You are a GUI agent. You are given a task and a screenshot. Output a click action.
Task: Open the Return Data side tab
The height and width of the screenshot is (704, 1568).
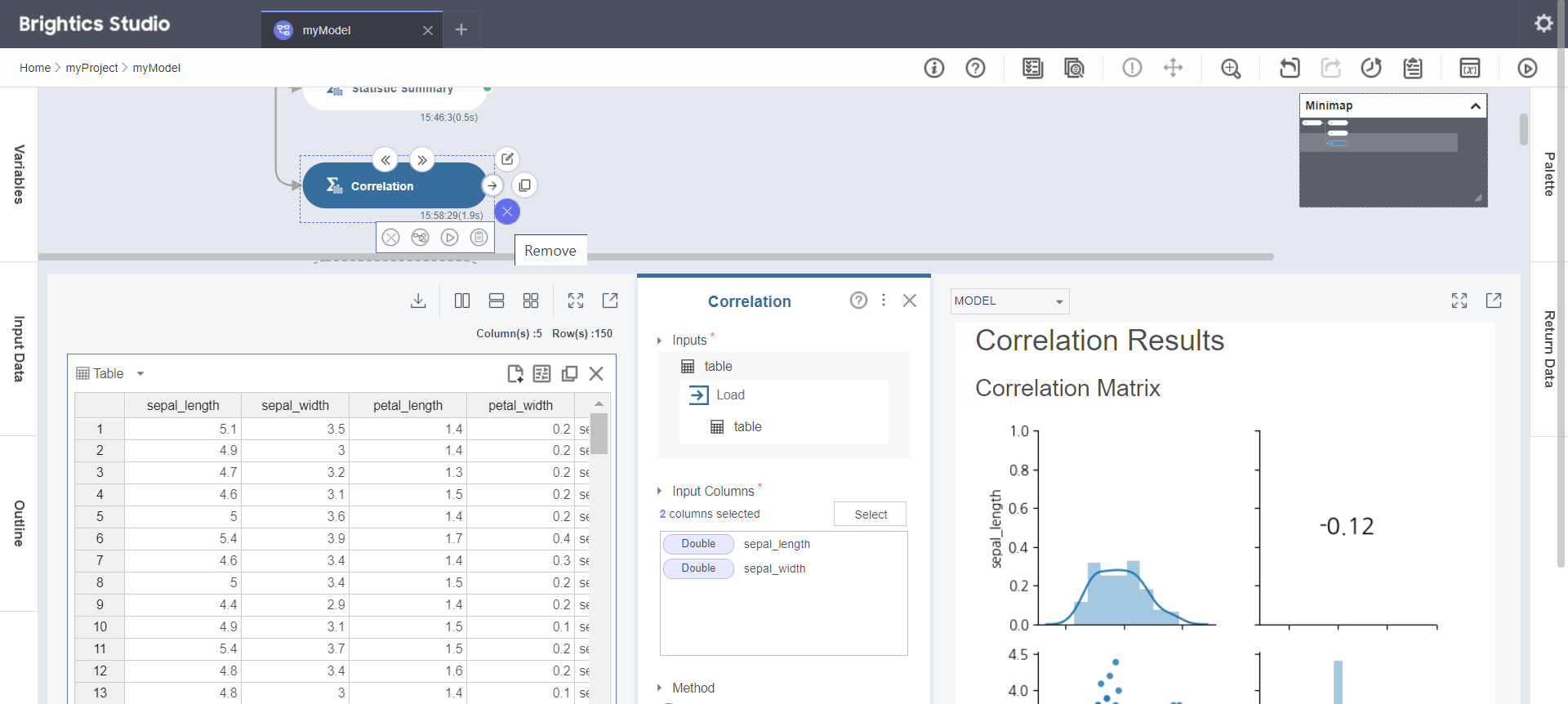[1549, 349]
